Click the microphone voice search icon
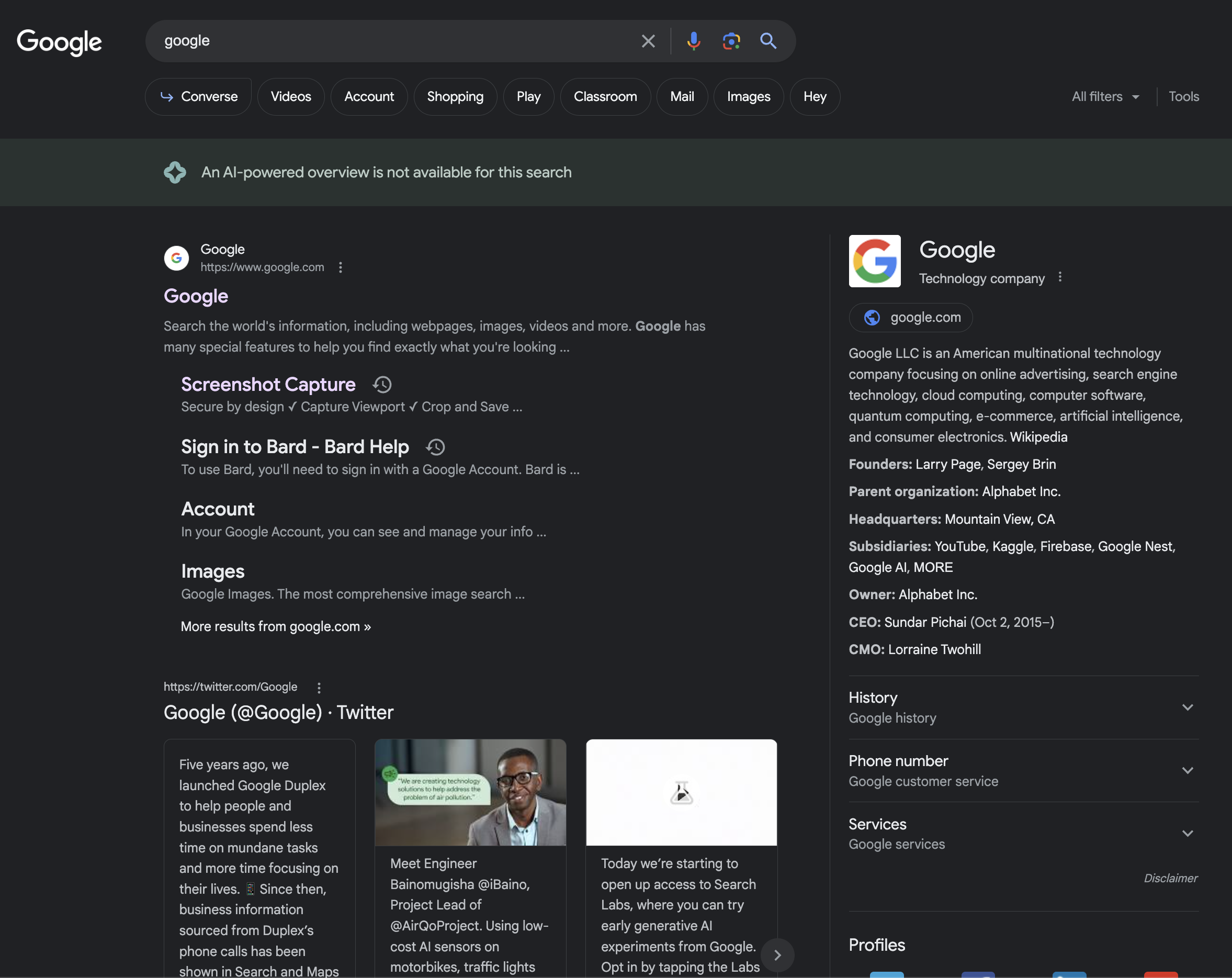Image resolution: width=1232 pixels, height=978 pixels. pyautogui.click(x=694, y=41)
